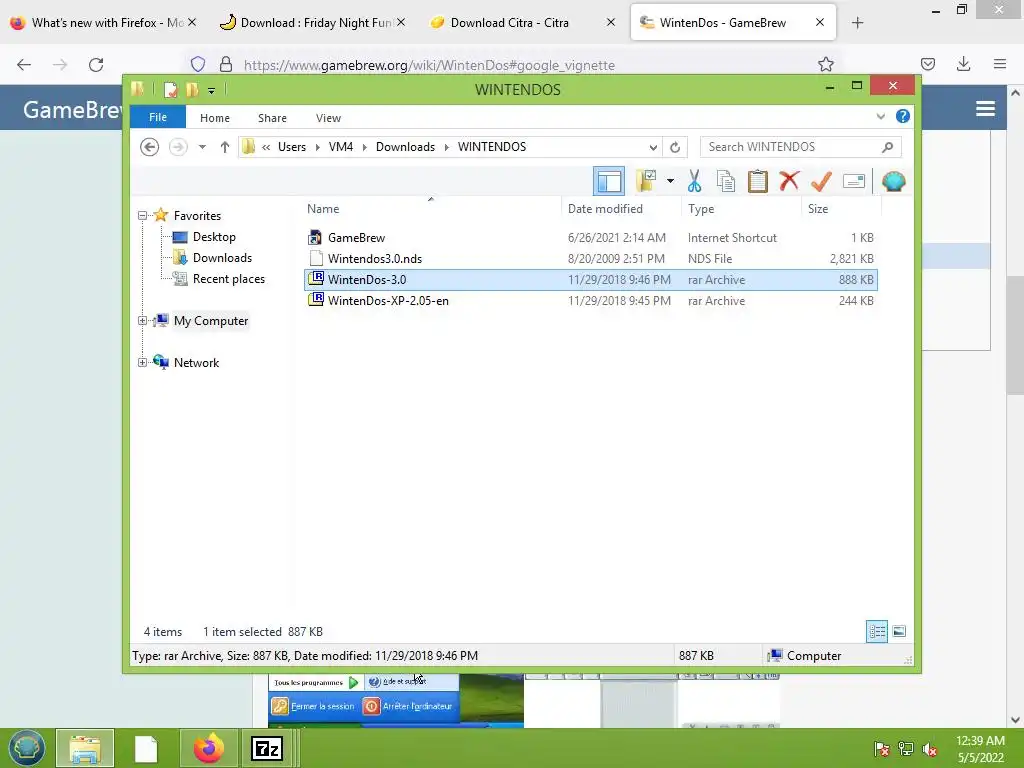This screenshot has width=1024, height=768.
Task: Open a new Firefox tab
Action: pos(857,23)
